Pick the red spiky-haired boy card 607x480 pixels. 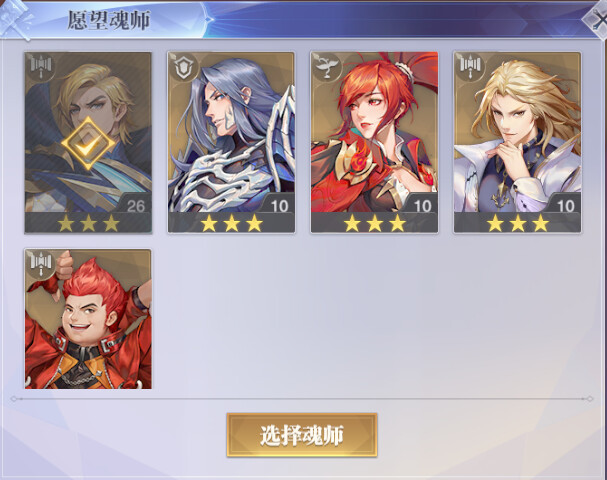(x=88, y=319)
